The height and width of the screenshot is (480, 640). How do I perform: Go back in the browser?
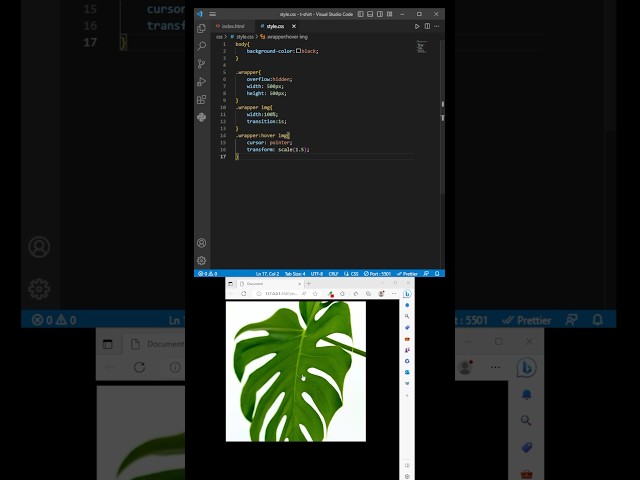[232, 294]
